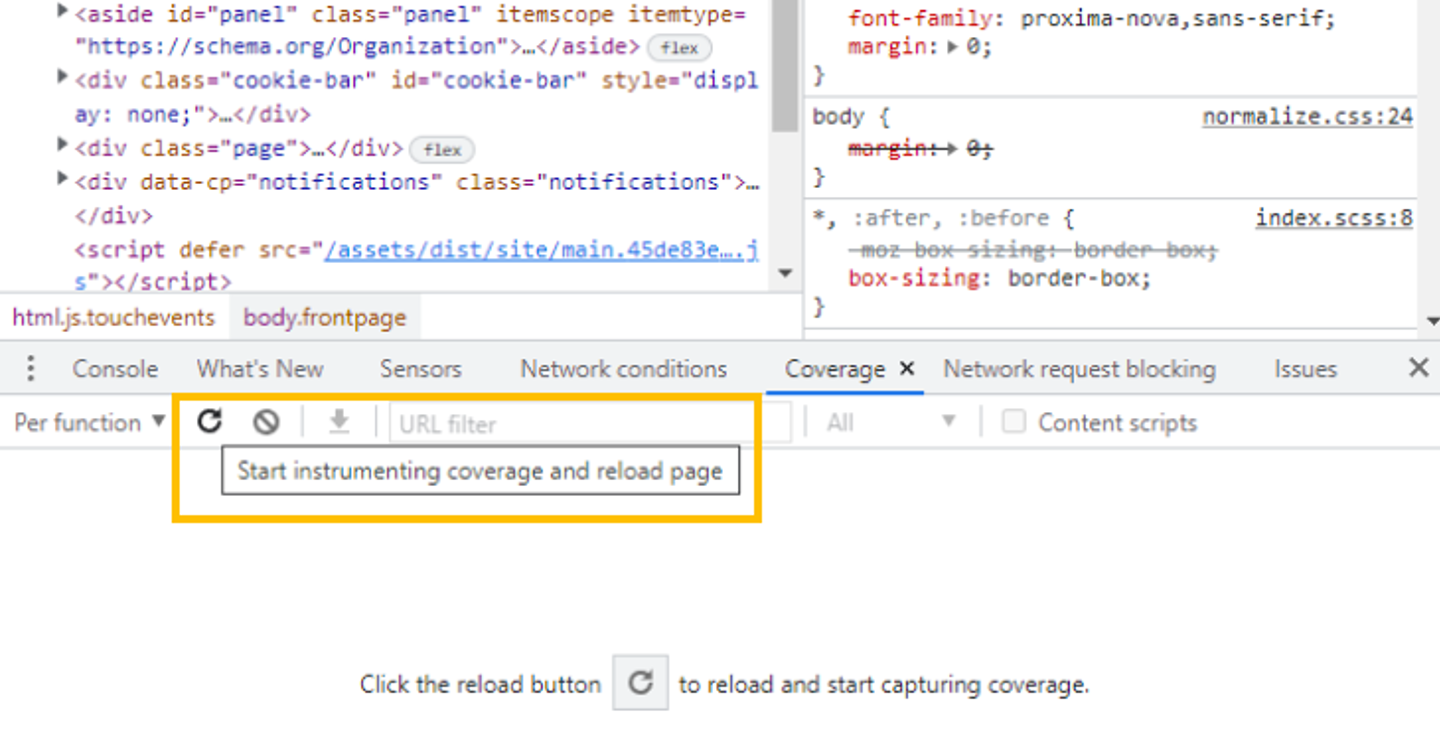
Task: Open the Per function dropdown
Action: 86,421
